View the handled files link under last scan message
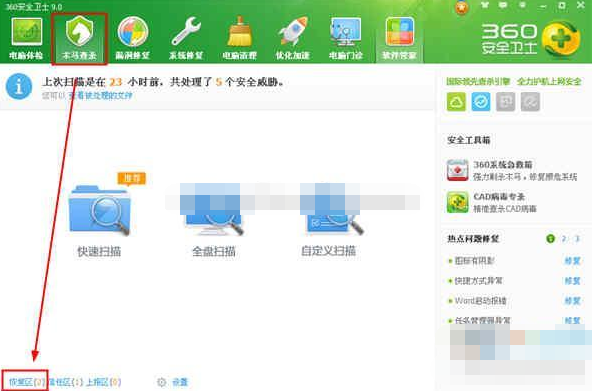Screen dimensions: 592x391 click(x=100, y=95)
